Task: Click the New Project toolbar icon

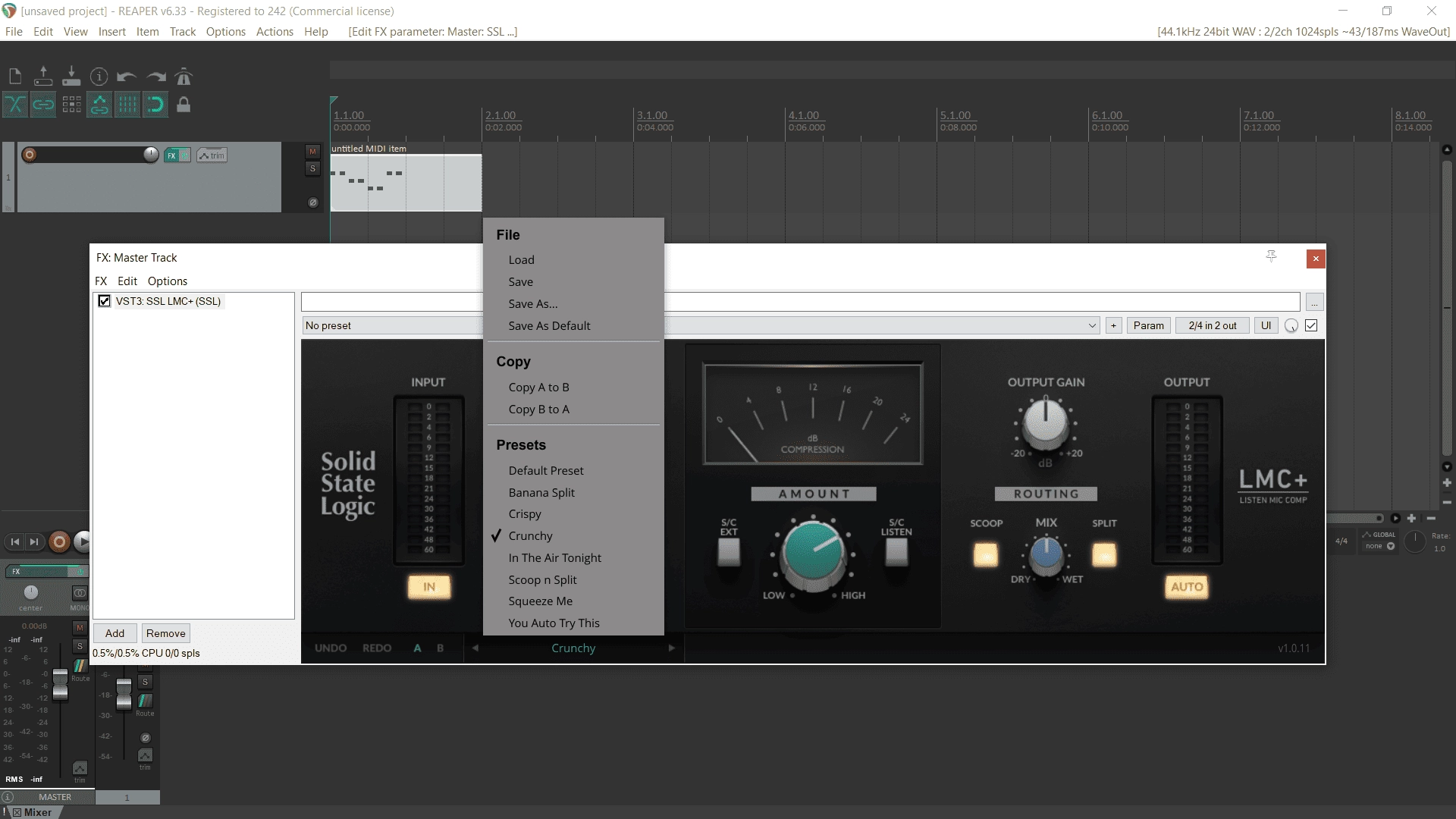Action: [x=15, y=76]
